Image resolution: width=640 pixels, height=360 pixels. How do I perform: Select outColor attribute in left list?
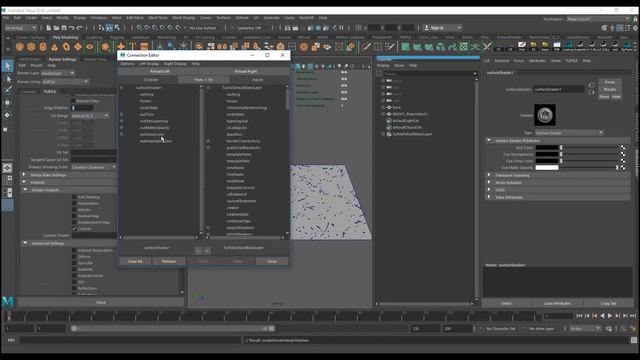147,114
